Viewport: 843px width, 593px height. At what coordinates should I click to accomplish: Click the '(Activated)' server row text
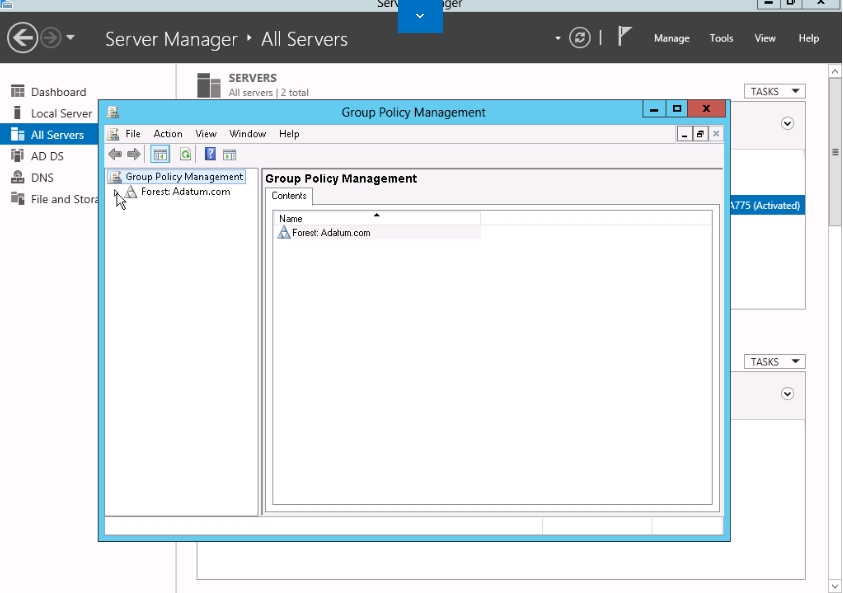776,205
